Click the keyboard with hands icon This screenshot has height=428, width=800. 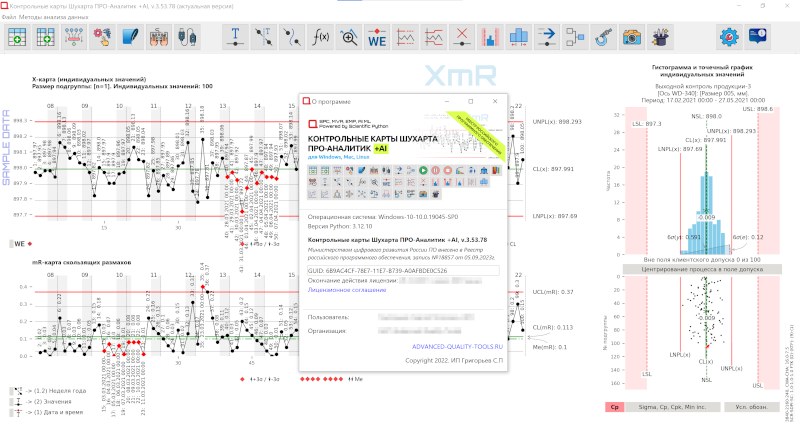click(x=159, y=37)
